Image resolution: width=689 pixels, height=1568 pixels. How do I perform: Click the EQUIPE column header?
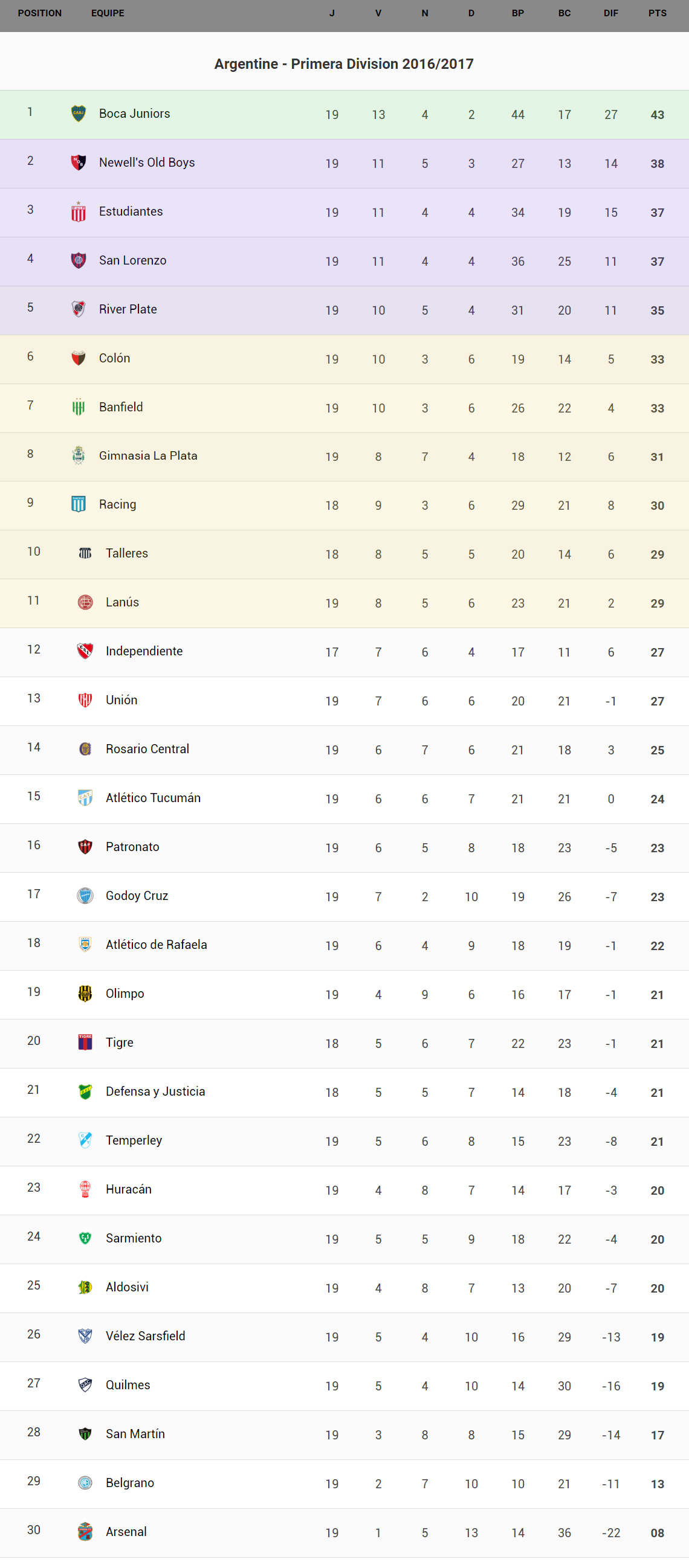pos(108,13)
